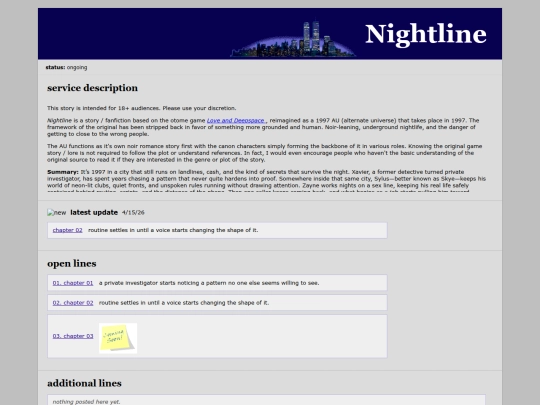Open the 01. chapter 01 link
This screenshot has width=540, height=405.
(x=73, y=283)
